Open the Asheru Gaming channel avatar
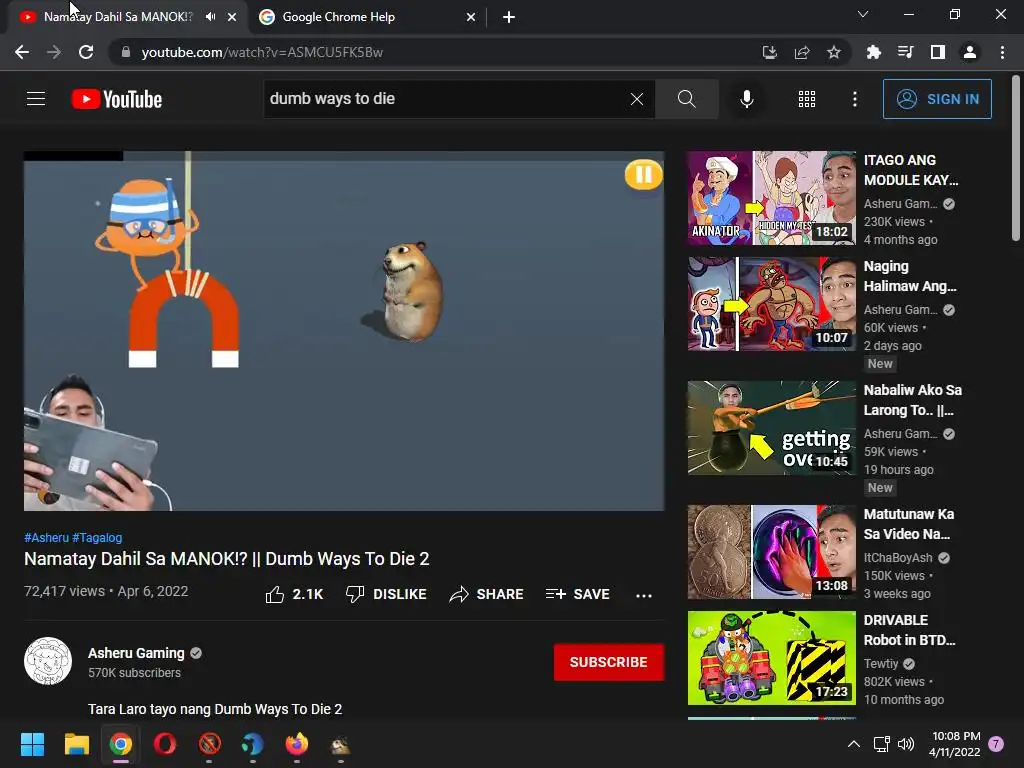 pos(48,661)
